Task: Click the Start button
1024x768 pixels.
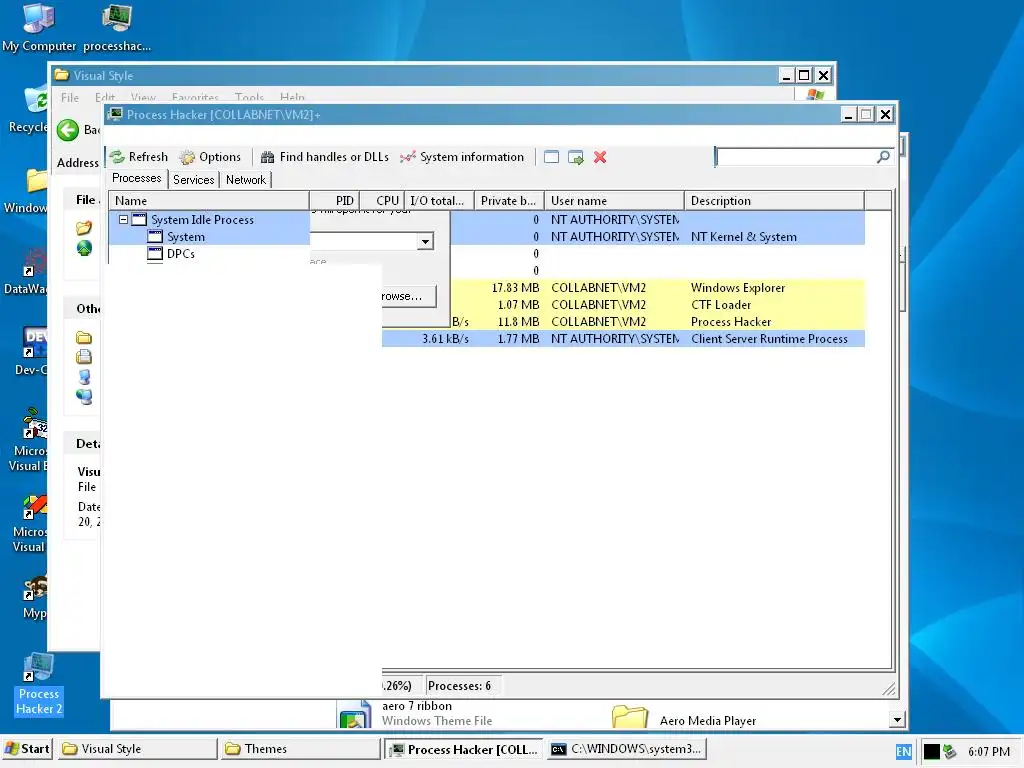Action: 27,748
